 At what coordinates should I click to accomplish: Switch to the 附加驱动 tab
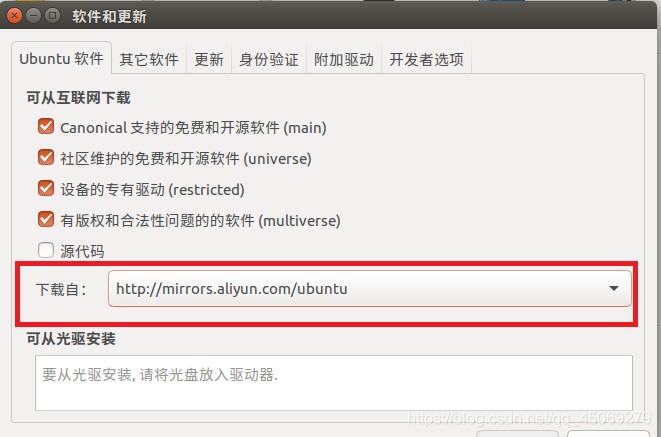[344, 59]
